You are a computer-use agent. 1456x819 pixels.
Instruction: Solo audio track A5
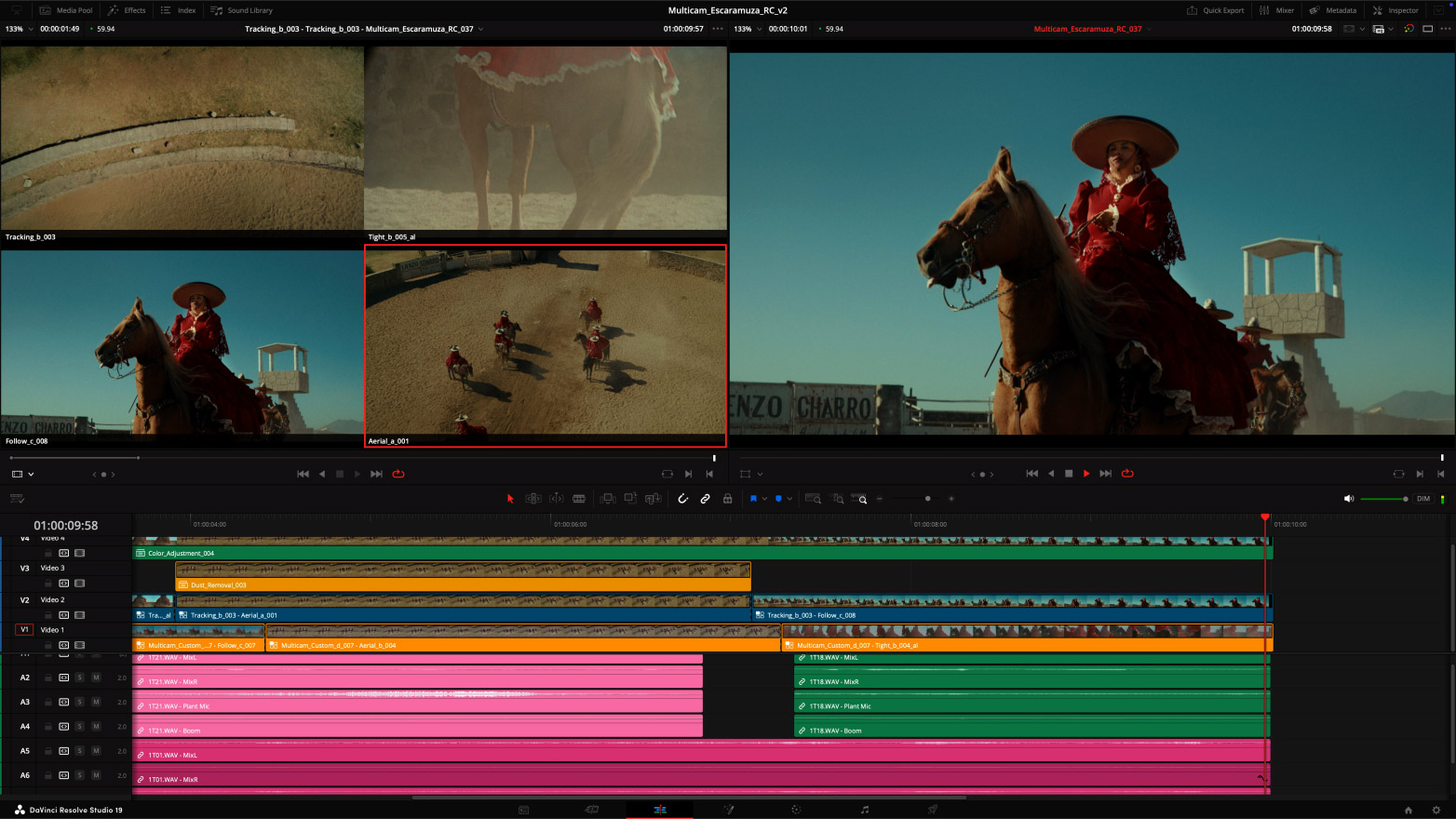tap(80, 751)
